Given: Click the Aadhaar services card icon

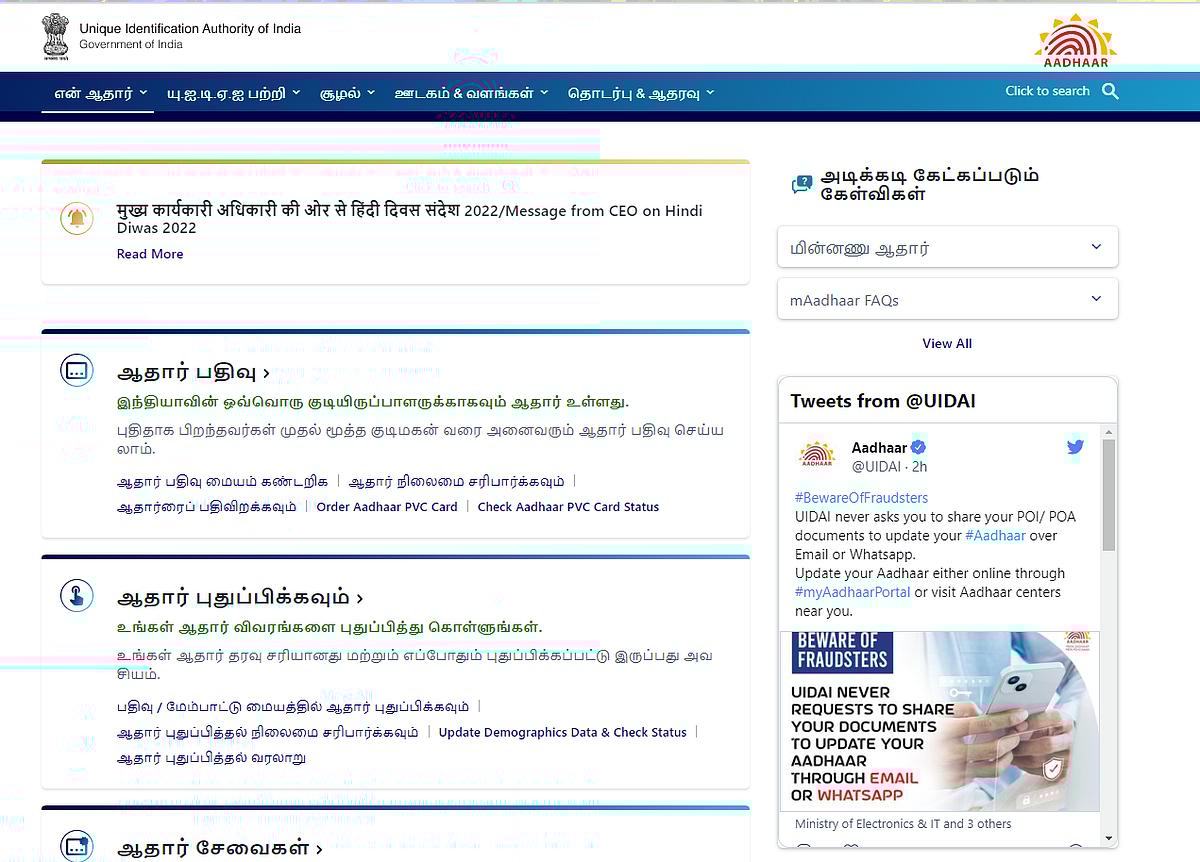Looking at the screenshot, I should (77, 845).
